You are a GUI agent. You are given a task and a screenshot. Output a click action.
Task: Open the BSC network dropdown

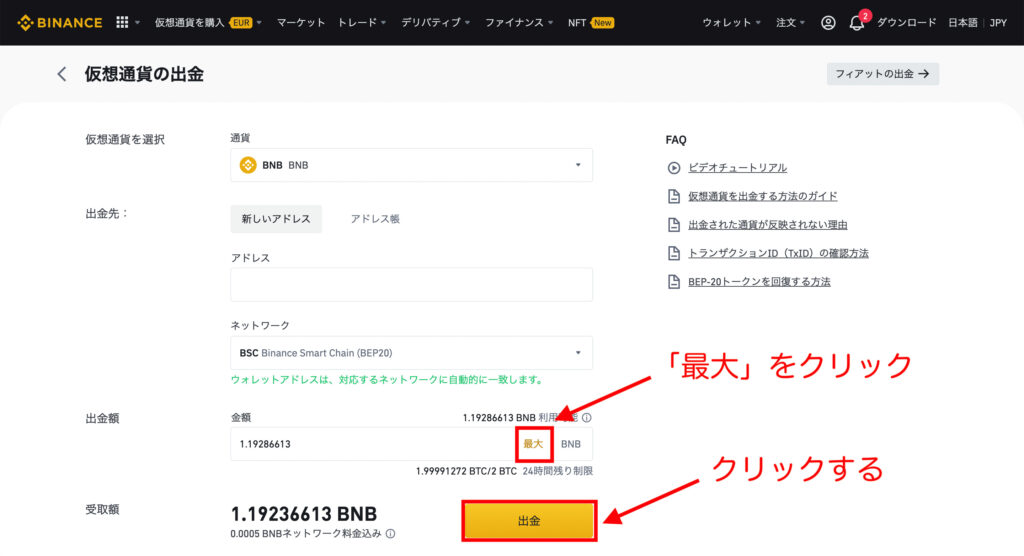(x=411, y=353)
